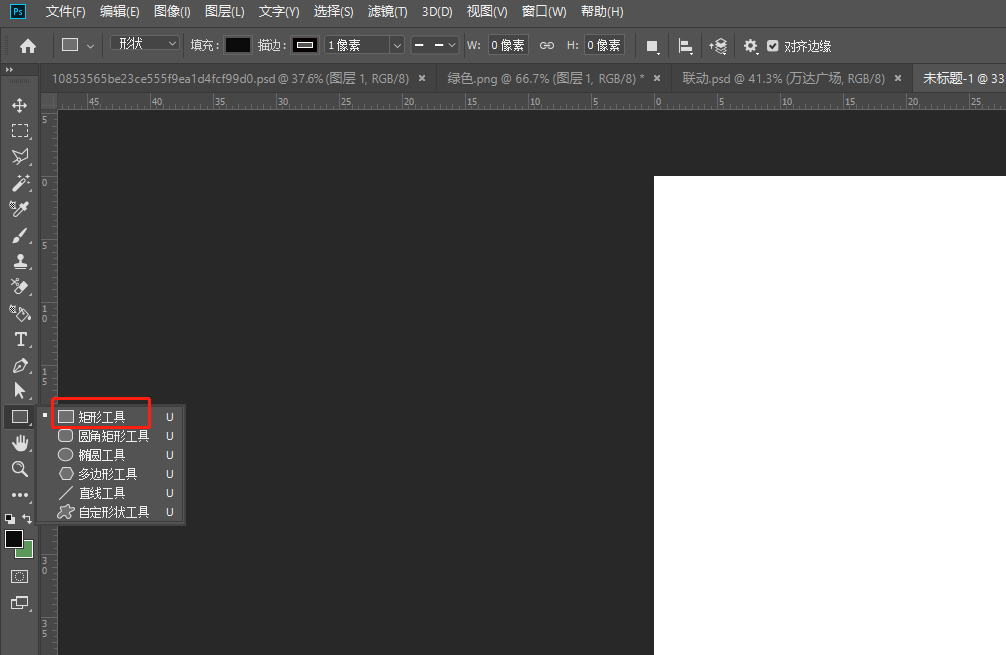
Task: Select the Eraser tool
Action: (20, 287)
